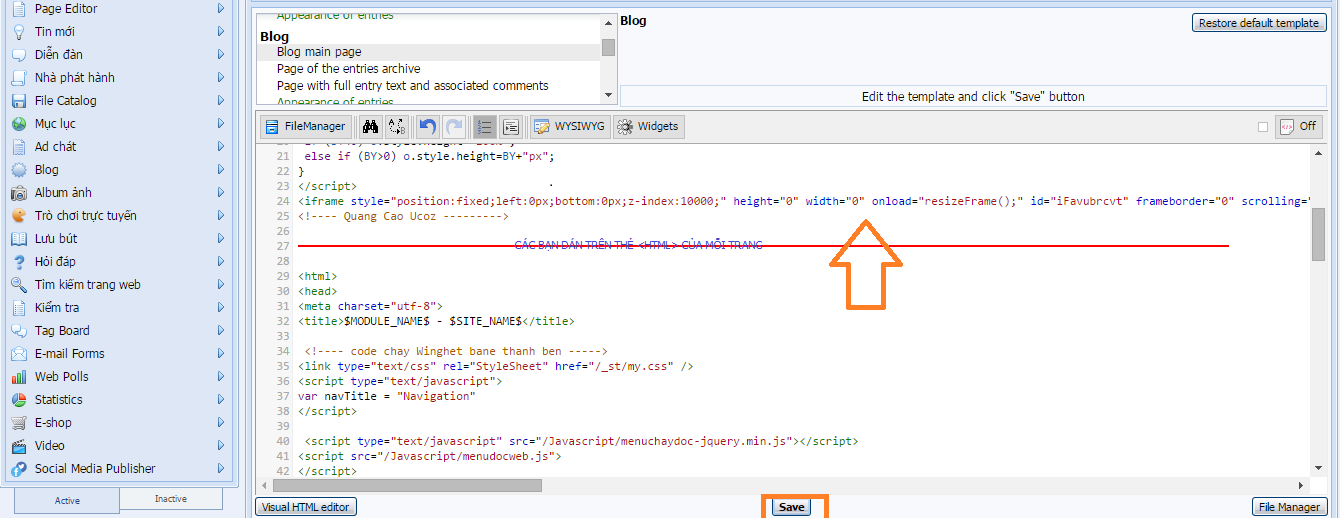The image size is (1340, 520).
Task: Expand the Tin mới submenu arrow
Action: tap(221, 31)
